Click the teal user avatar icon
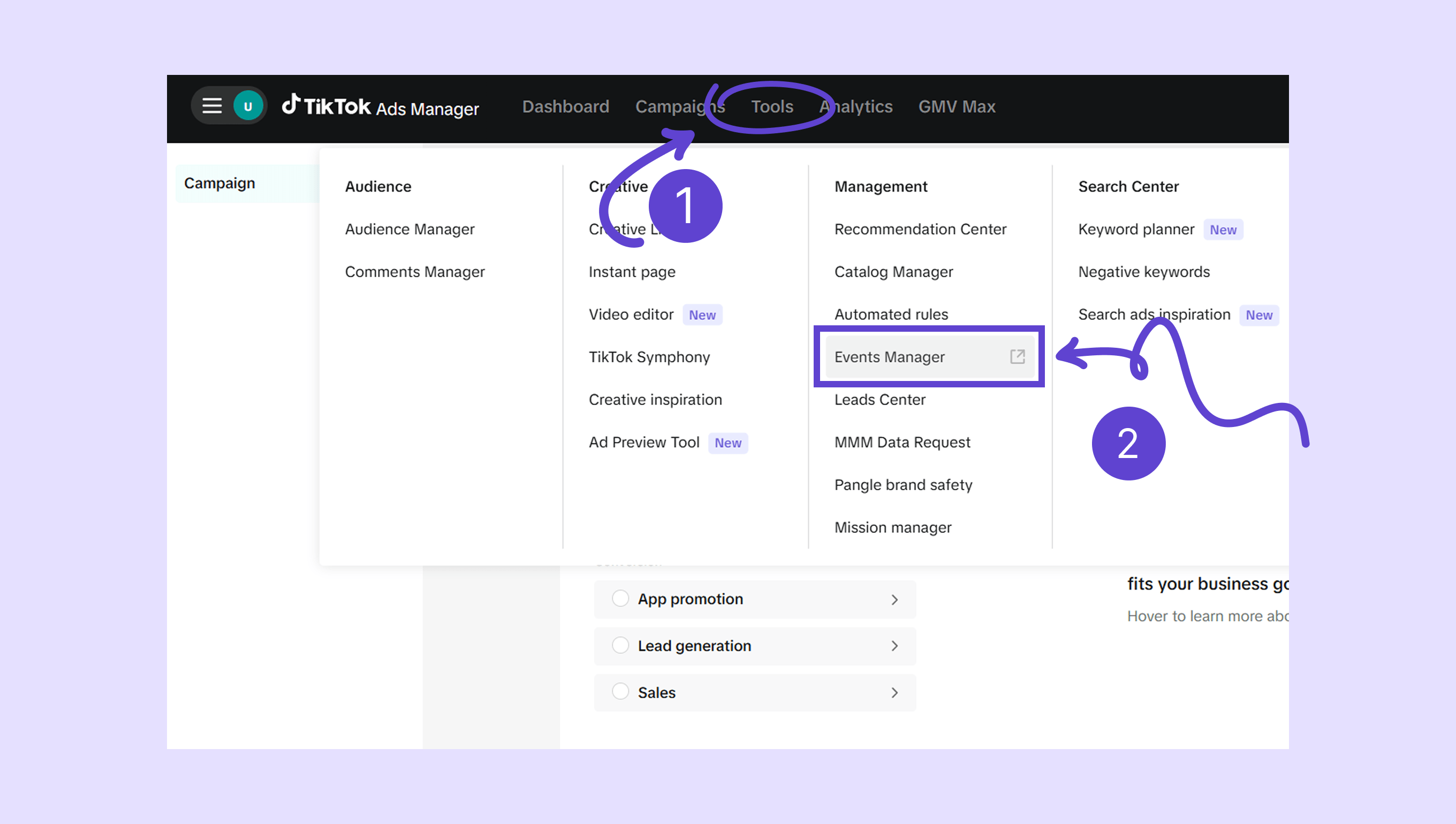Screen dimensions: 1456x824 pyautogui.click(x=248, y=106)
